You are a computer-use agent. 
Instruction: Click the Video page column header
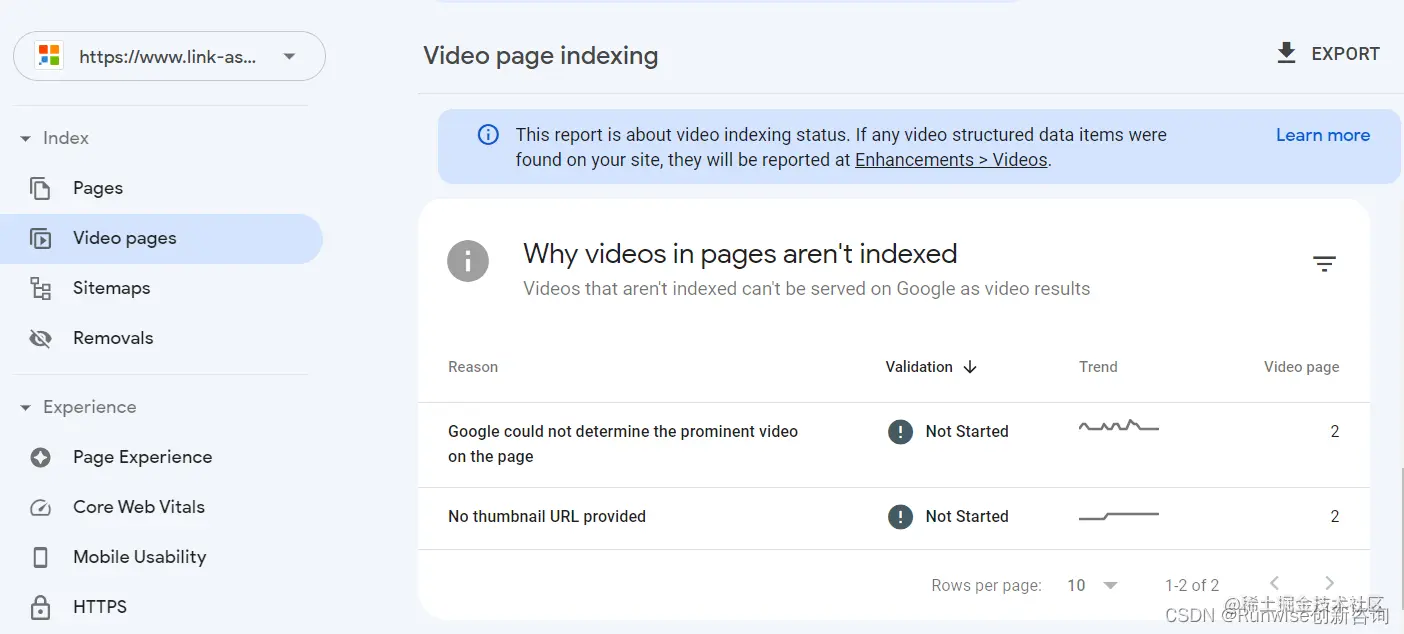pyautogui.click(x=1301, y=367)
